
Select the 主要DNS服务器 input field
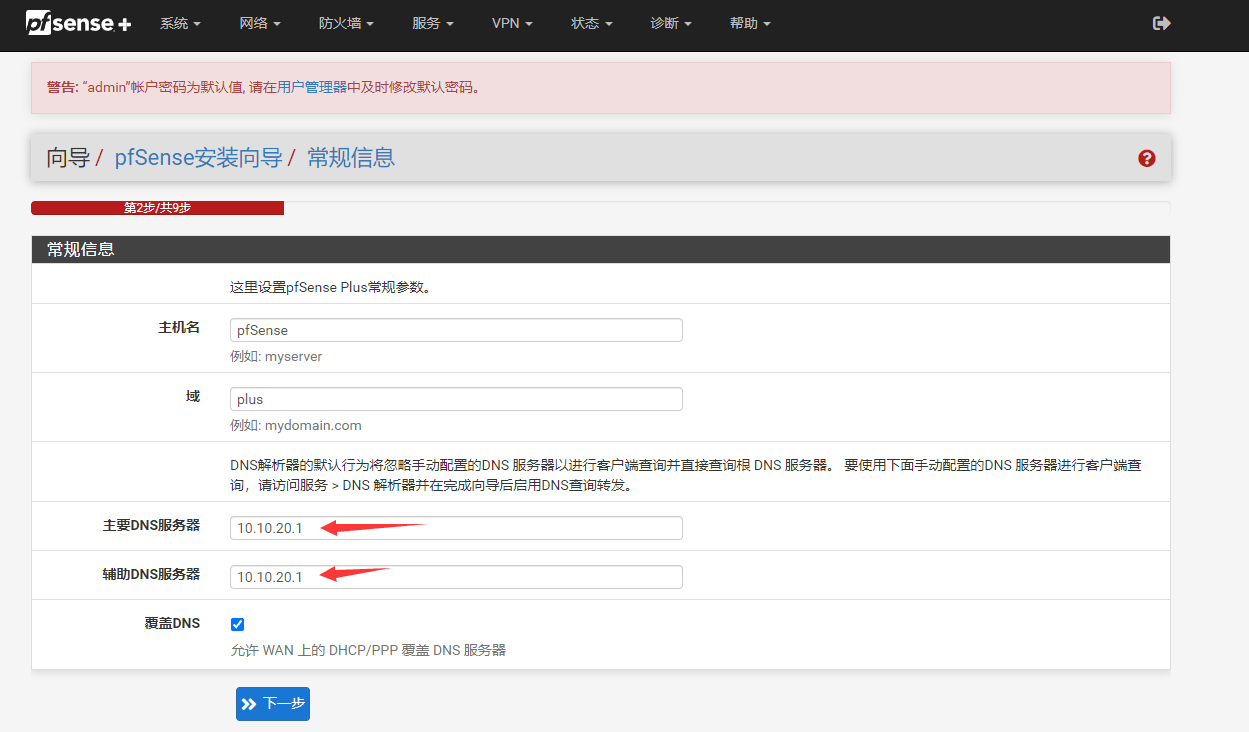click(x=456, y=528)
